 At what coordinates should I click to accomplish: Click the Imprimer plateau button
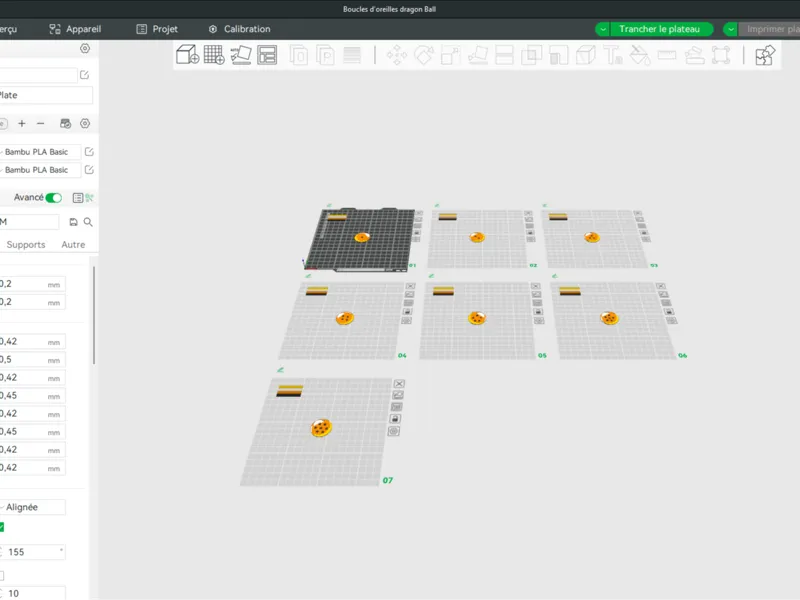(769, 29)
